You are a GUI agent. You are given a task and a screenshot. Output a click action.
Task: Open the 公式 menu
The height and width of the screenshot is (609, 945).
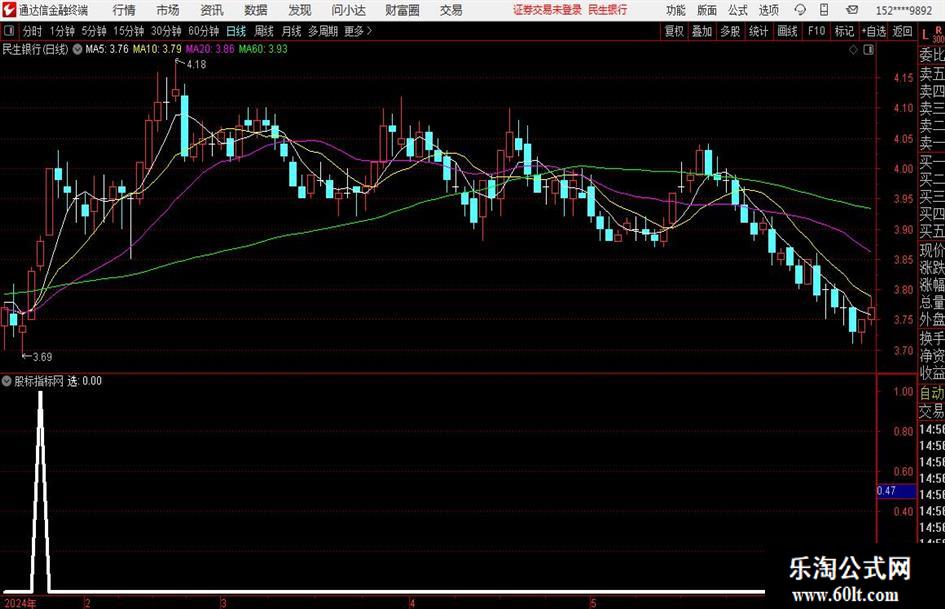tap(738, 10)
